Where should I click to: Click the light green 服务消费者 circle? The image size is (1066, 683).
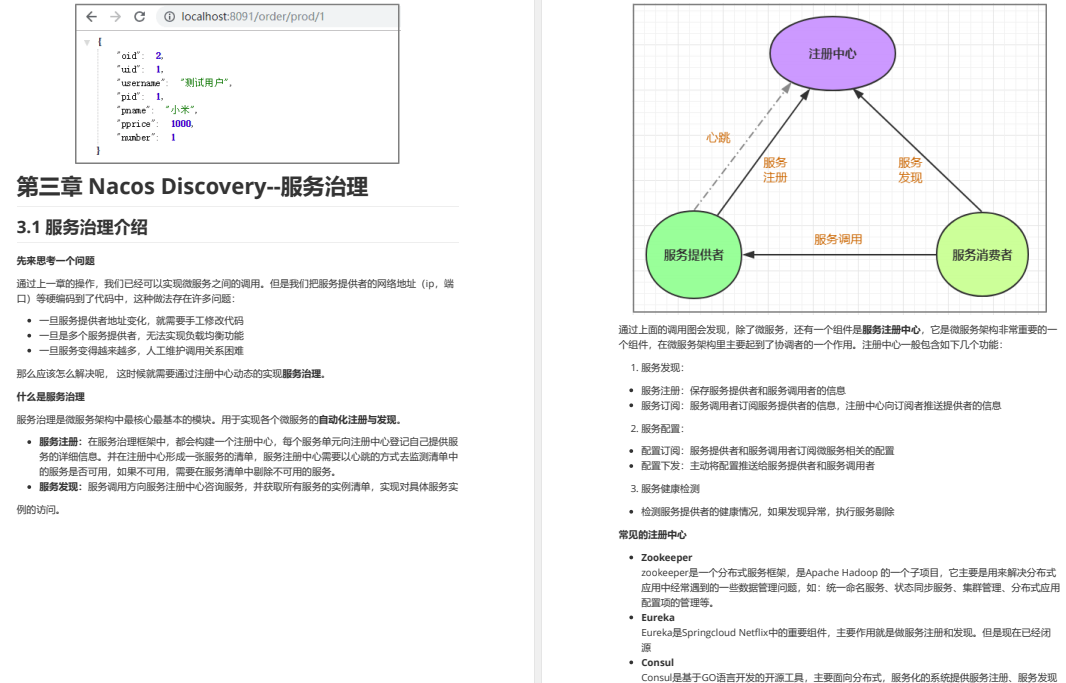[x=982, y=255]
